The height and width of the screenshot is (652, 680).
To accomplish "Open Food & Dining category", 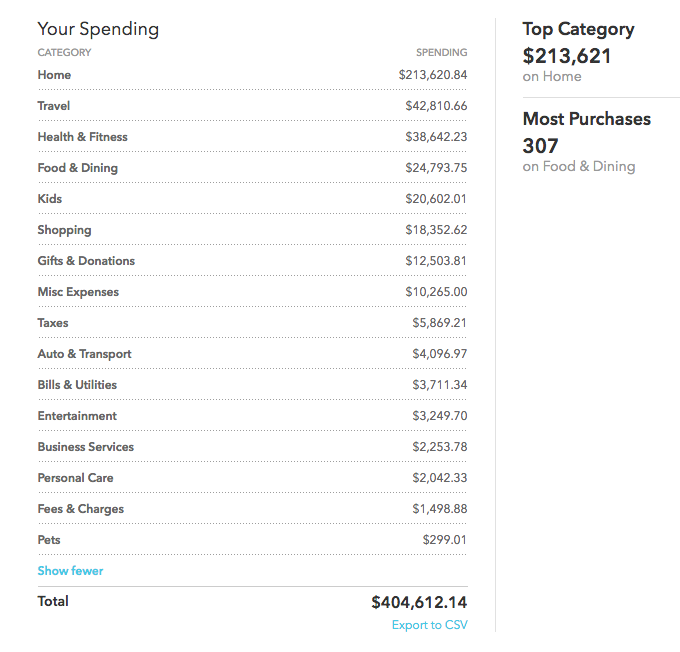I will [x=77, y=168].
